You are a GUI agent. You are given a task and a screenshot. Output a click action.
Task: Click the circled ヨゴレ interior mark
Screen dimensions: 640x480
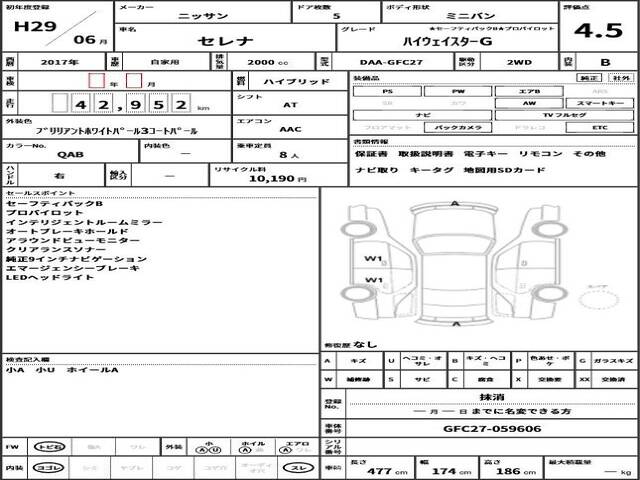pyautogui.click(x=47, y=467)
